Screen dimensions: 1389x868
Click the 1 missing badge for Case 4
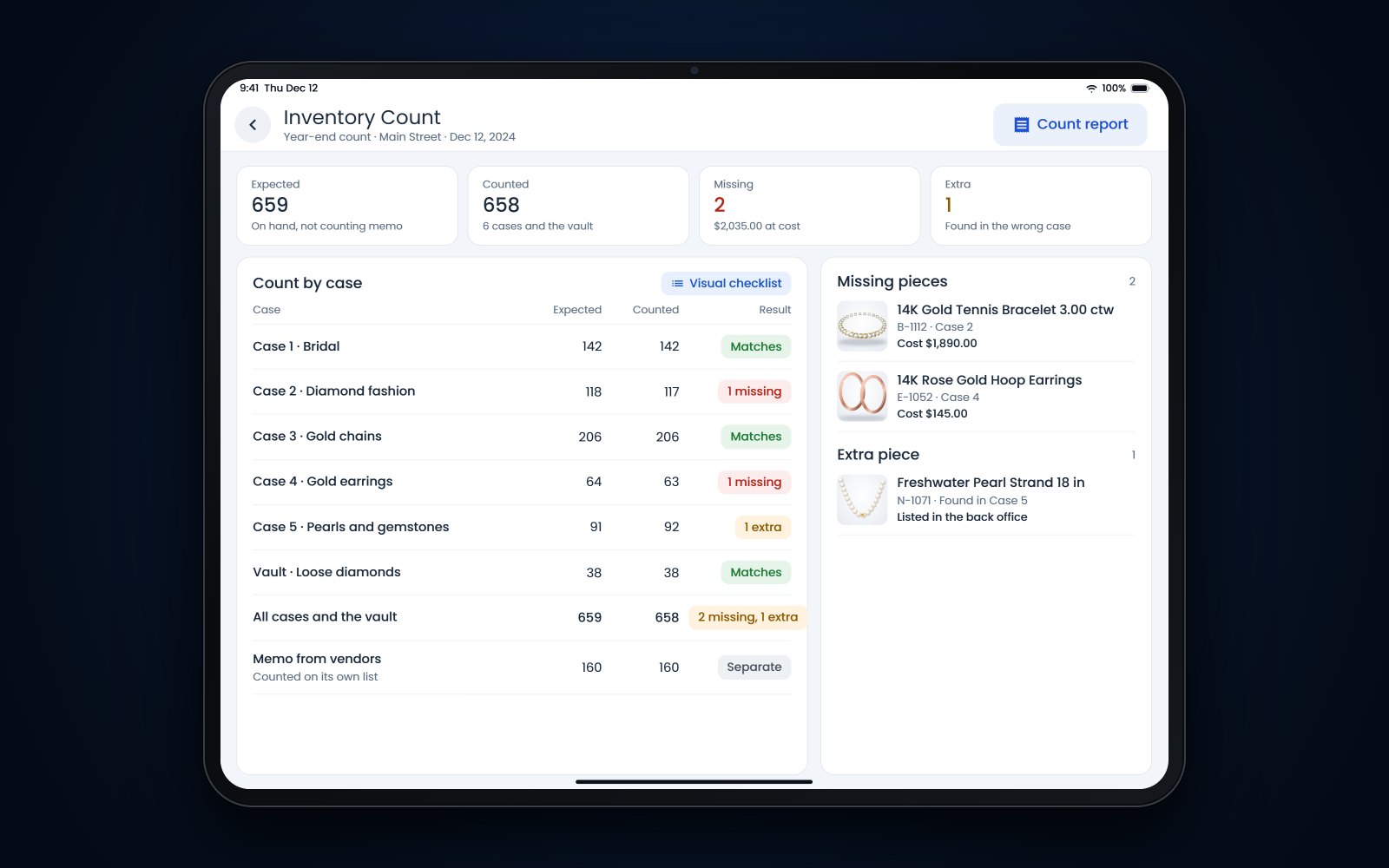(754, 482)
